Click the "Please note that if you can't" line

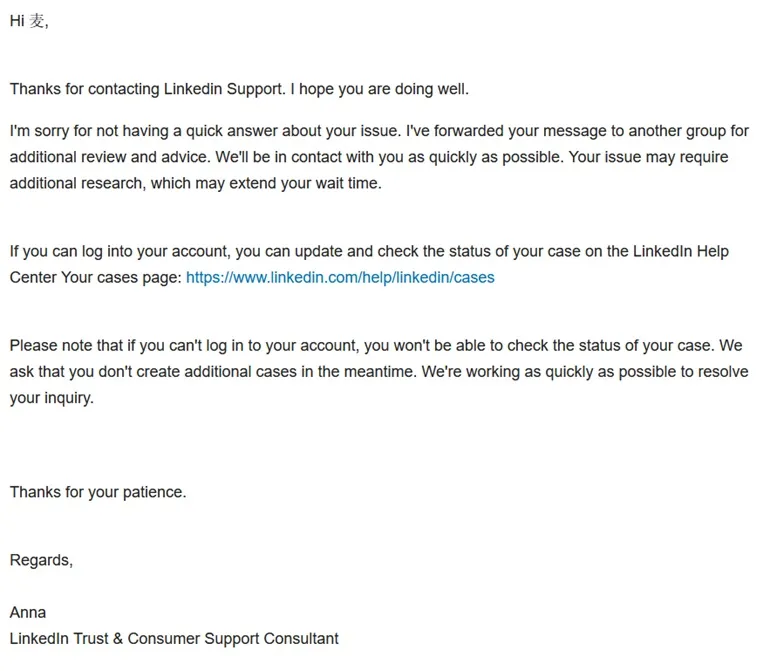click(x=376, y=346)
